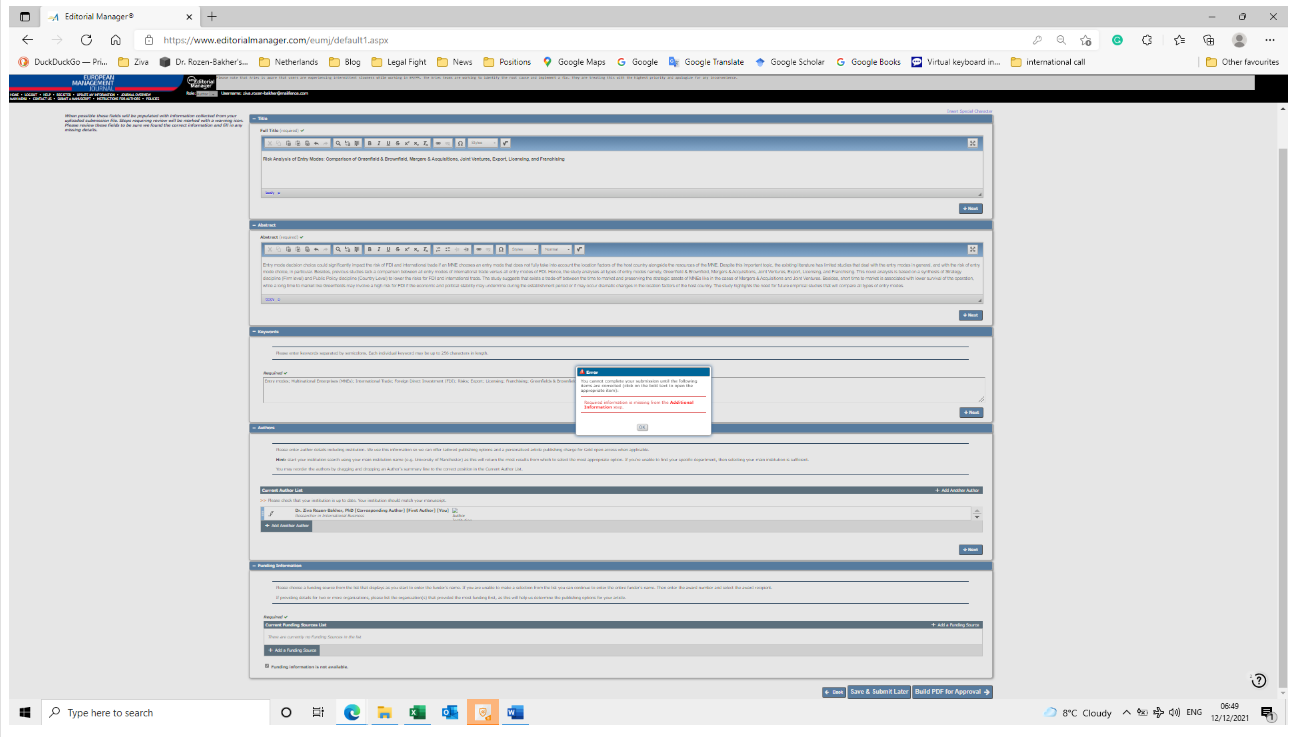
Task: Insert omega special character in Abstract editor
Action: point(501,249)
